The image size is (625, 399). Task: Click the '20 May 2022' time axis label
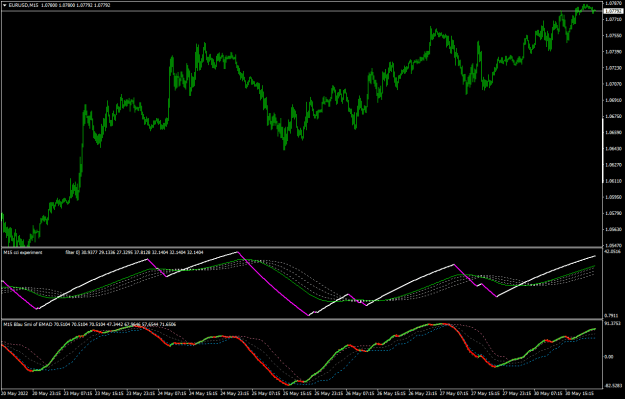point(14,394)
